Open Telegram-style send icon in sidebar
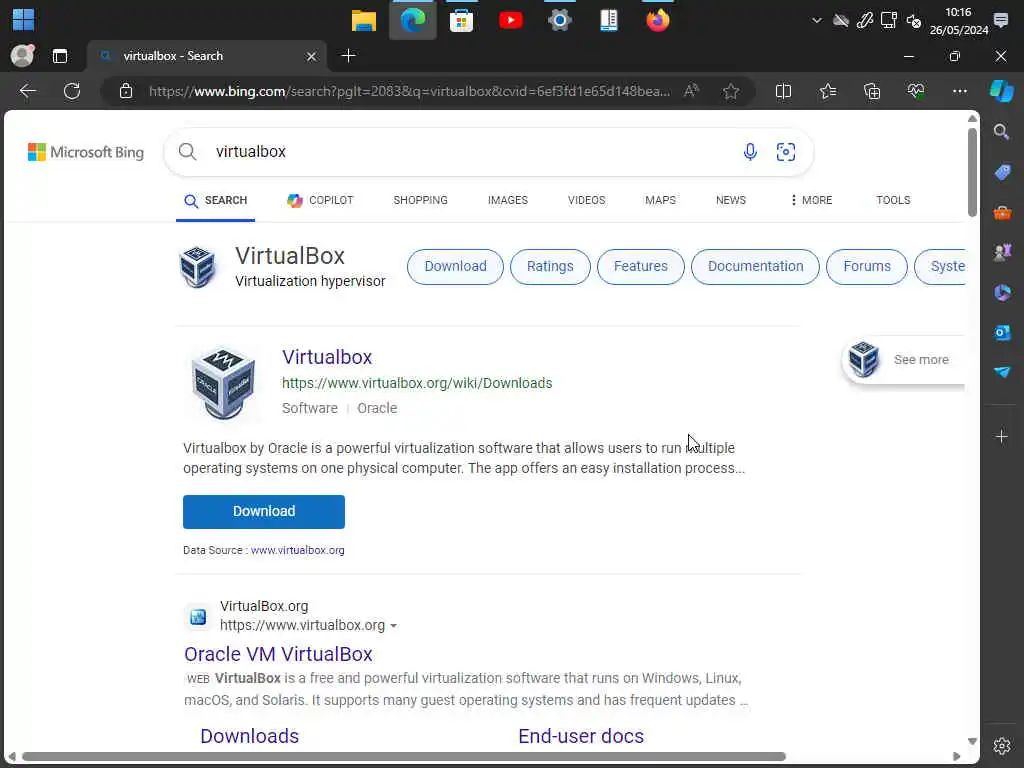Screen dimensions: 1024x768 pos(1002,372)
